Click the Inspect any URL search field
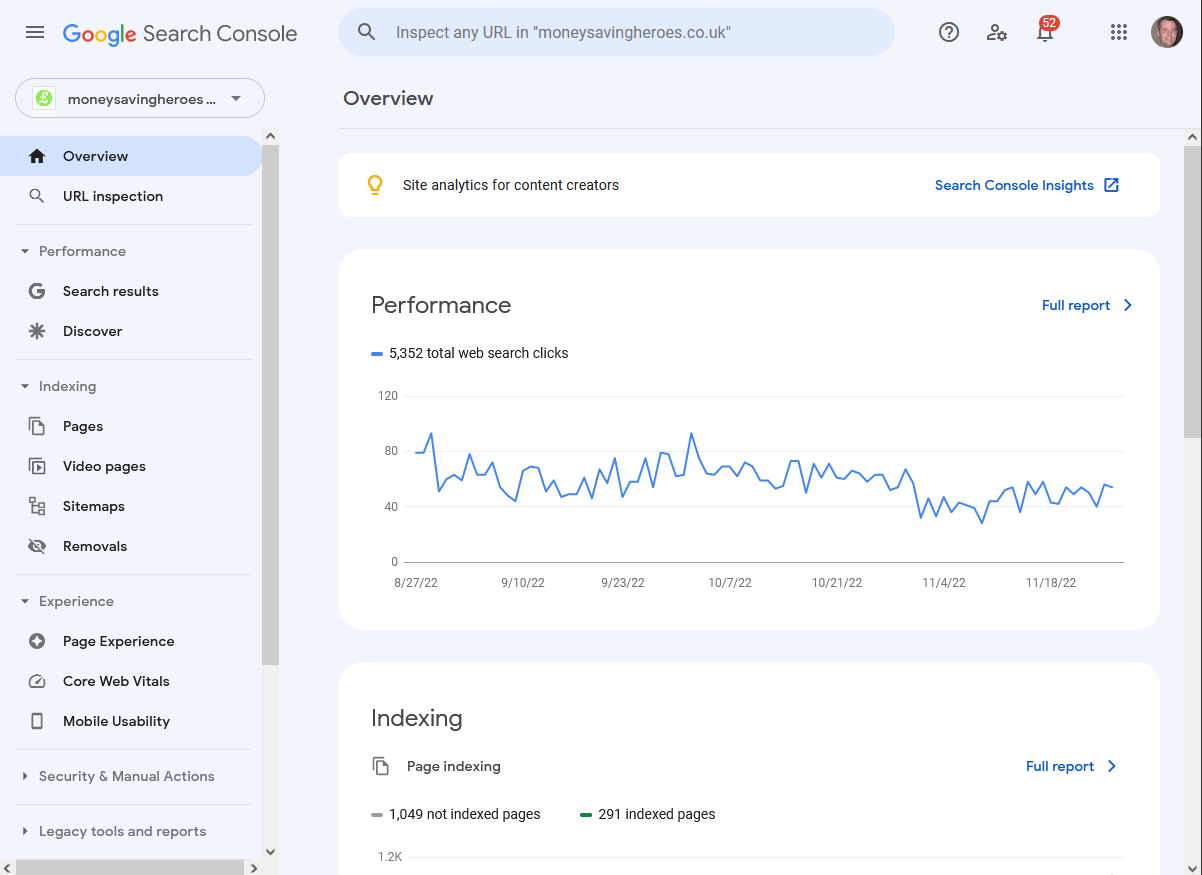The height and width of the screenshot is (875, 1202). 630,32
